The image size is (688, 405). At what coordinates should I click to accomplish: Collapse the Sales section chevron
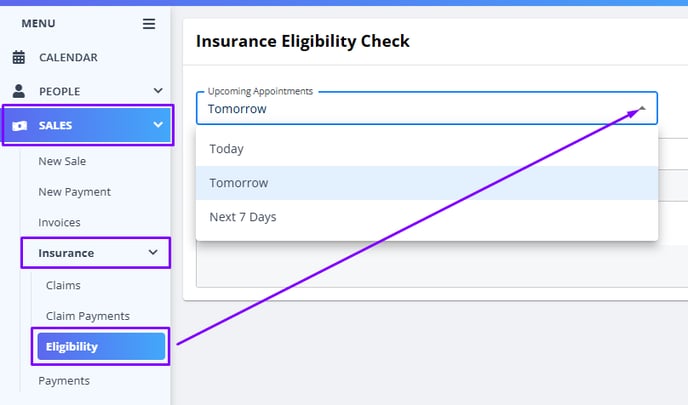click(158, 125)
